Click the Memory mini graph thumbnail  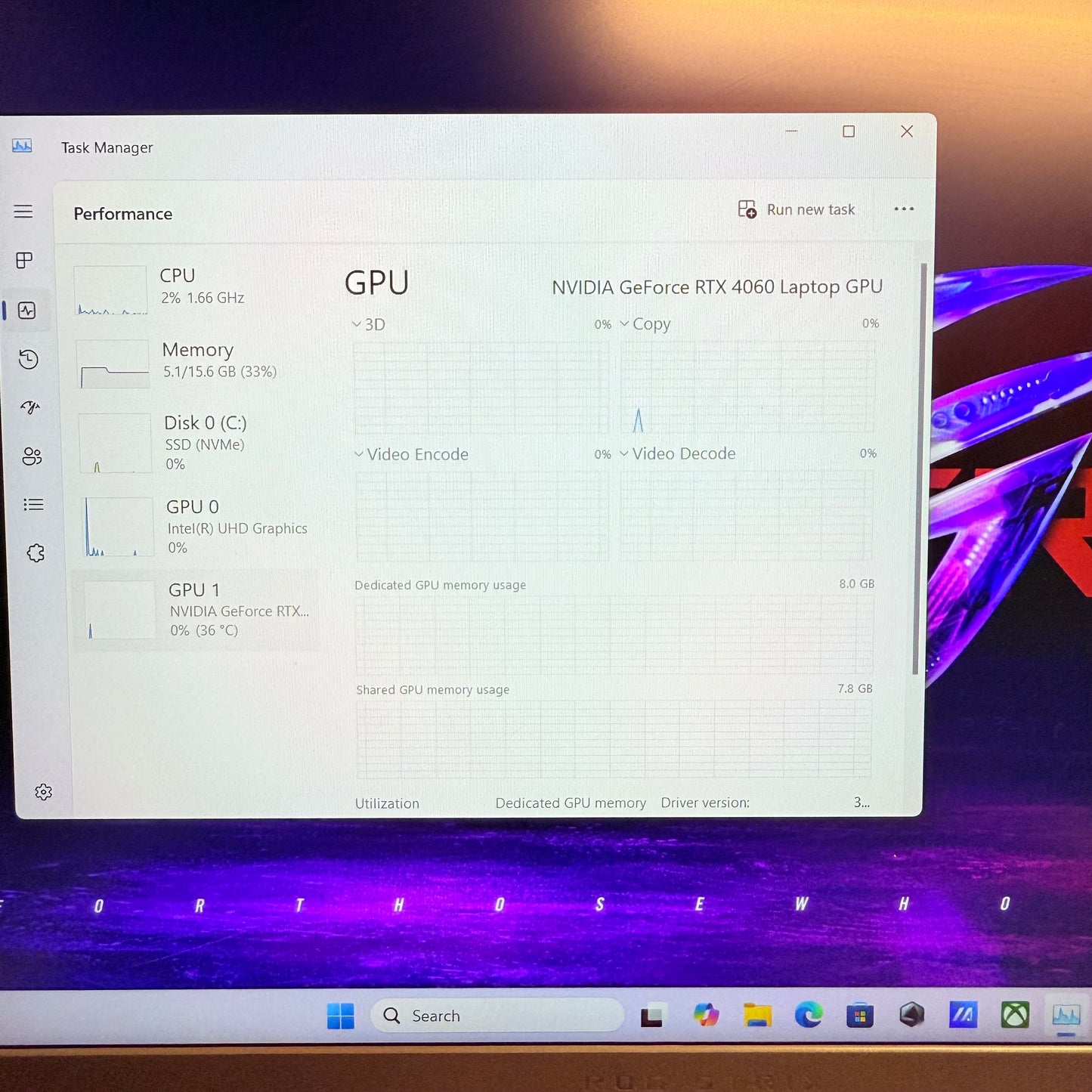point(113,364)
